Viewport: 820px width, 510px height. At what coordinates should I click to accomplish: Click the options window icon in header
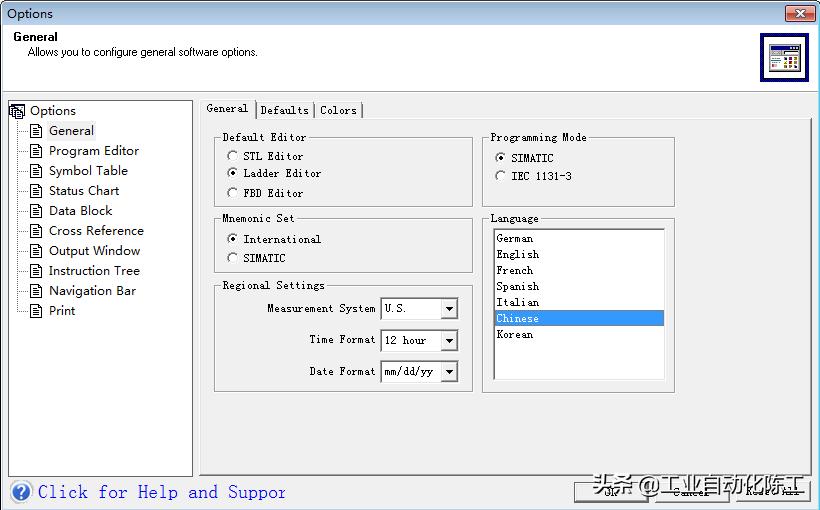coord(784,58)
